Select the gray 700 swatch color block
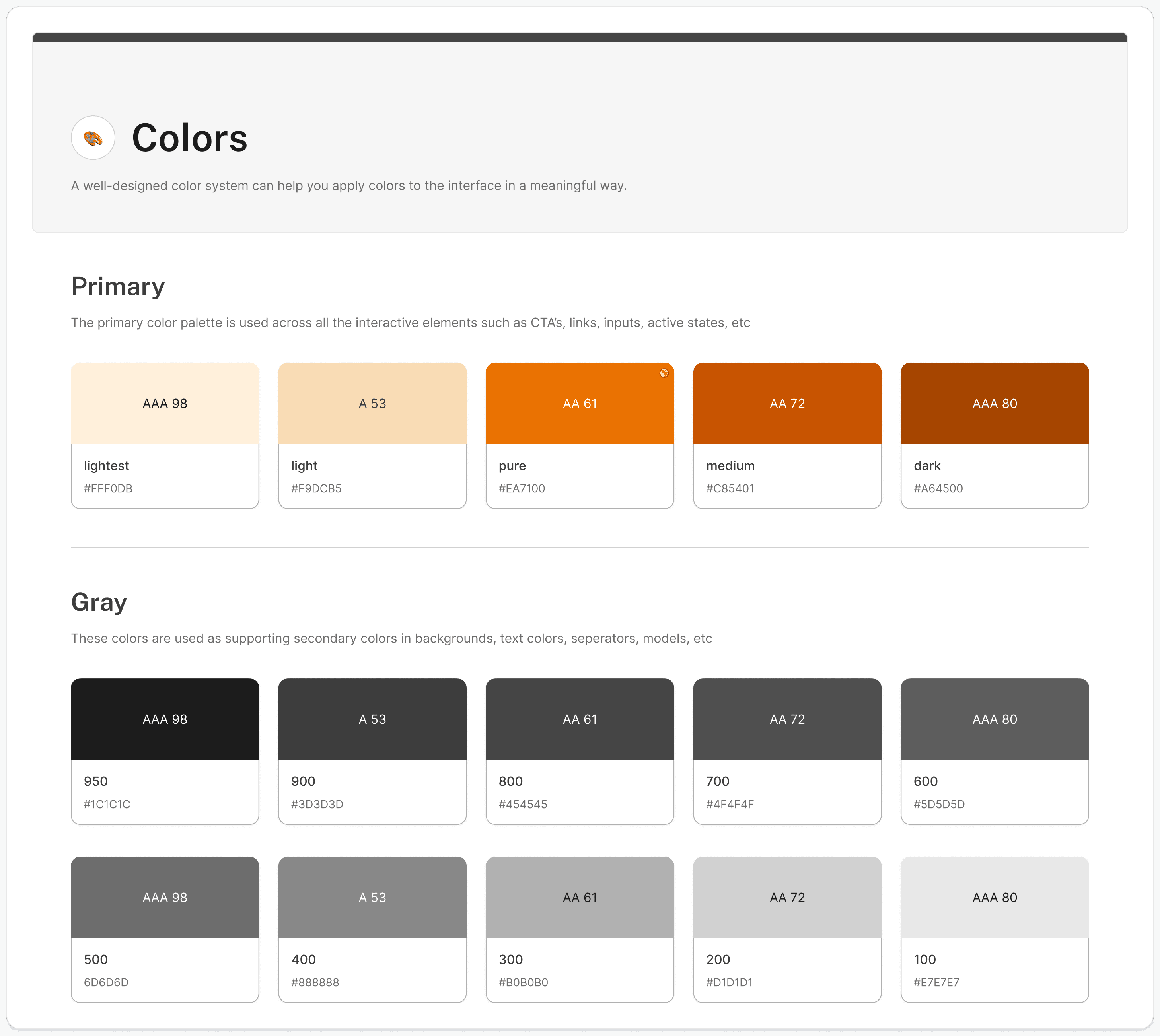This screenshot has width=1160, height=1036. (x=787, y=719)
